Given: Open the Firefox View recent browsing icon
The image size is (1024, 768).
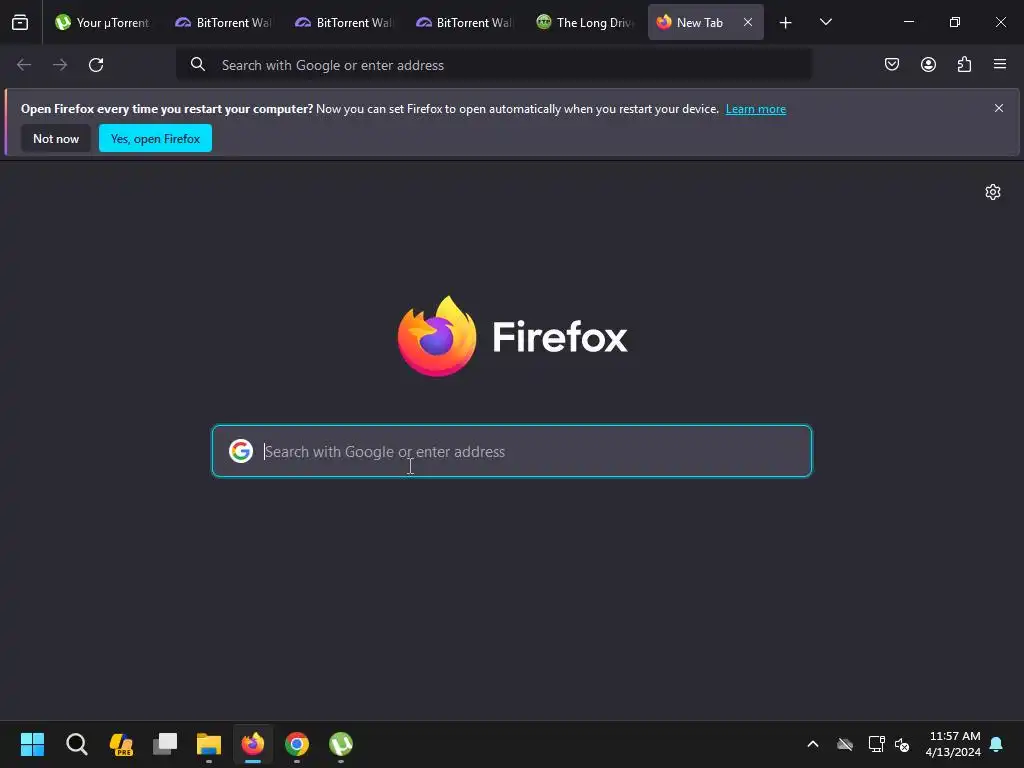Looking at the screenshot, I should [20, 22].
